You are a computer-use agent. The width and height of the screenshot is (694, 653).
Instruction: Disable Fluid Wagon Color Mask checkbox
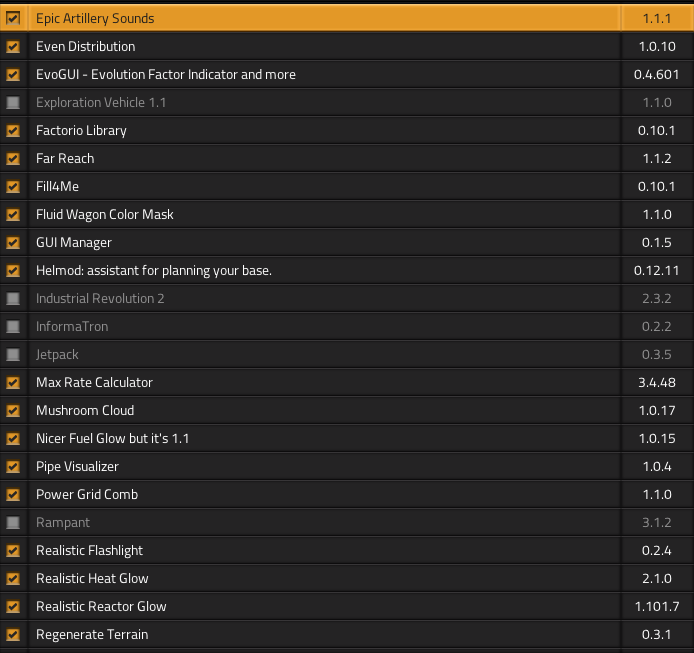[13, 214]
